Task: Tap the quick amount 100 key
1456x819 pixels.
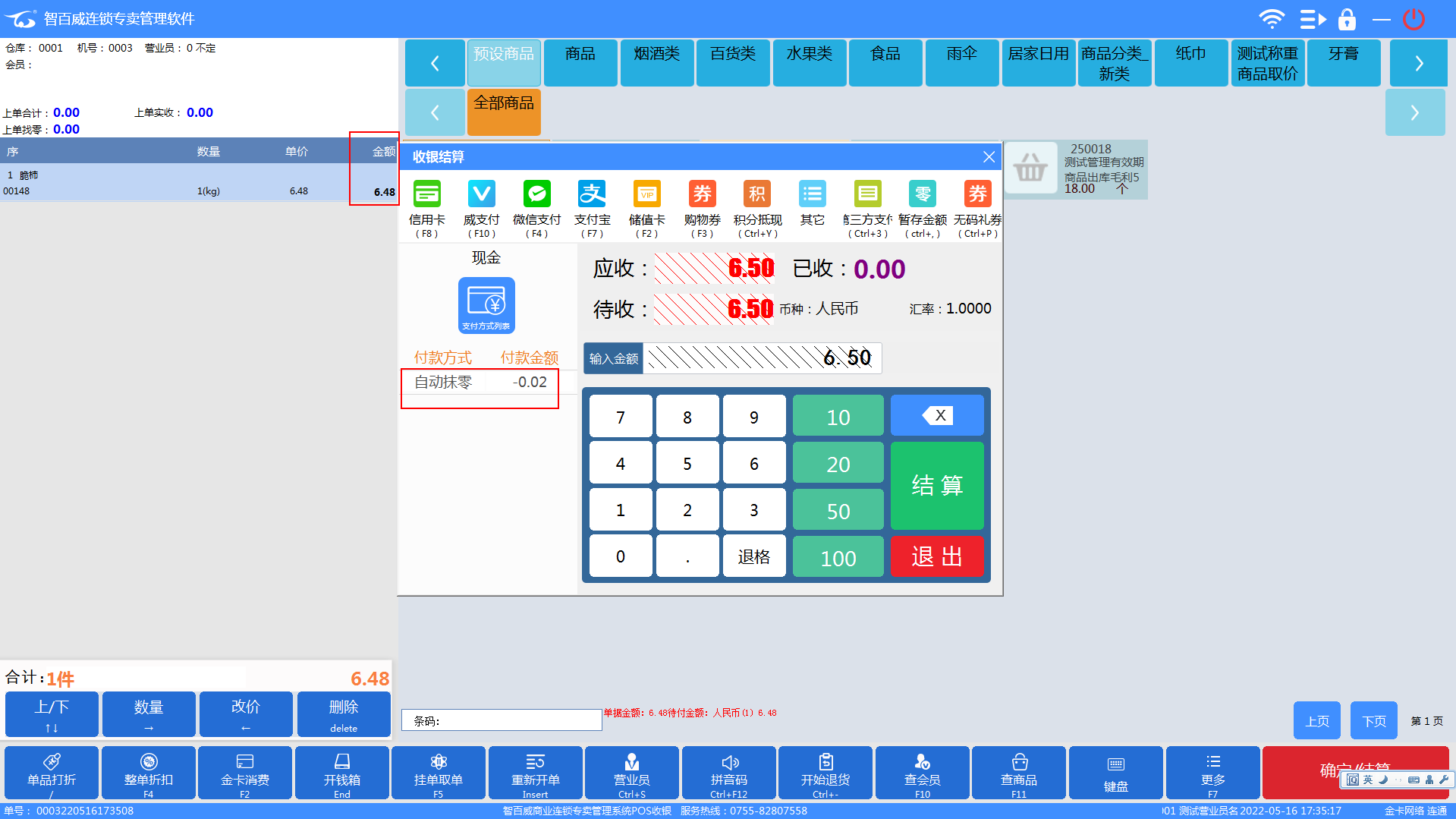Action: click(838, 558)
